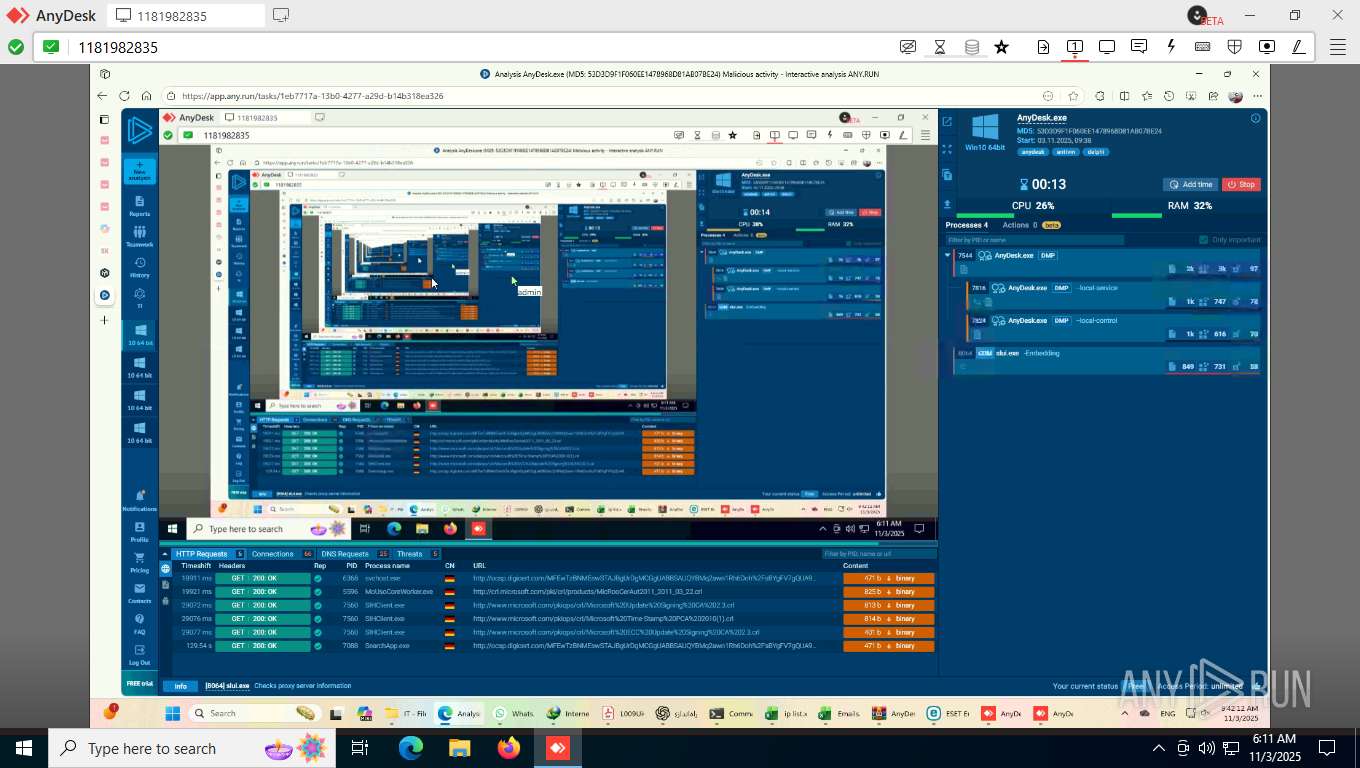Viewport: 1360px width, 768px height.
Task: Open the AnyDesk hamburger menu
Action: click(x=1338, y=47)
